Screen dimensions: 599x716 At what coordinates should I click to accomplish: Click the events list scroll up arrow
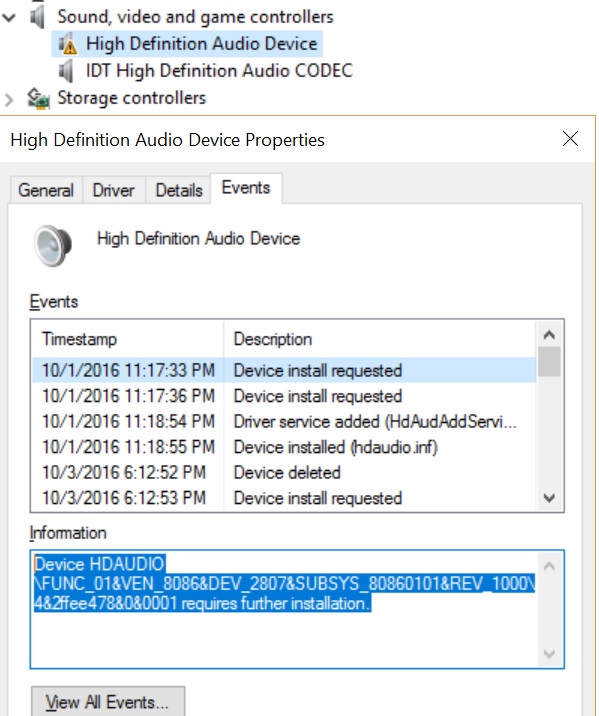549,335
